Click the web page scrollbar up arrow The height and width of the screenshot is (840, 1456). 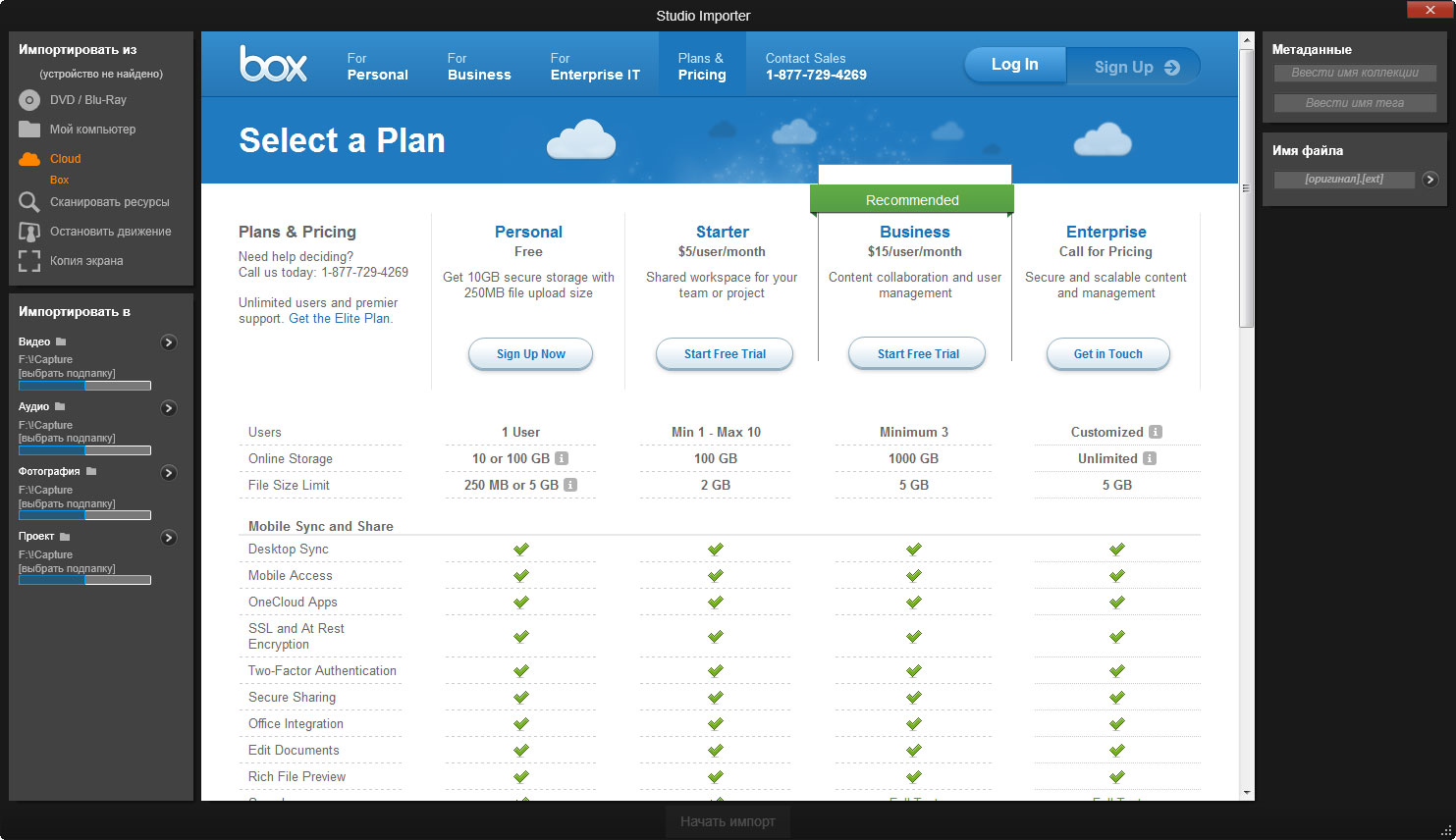(x=1247, y=40)
